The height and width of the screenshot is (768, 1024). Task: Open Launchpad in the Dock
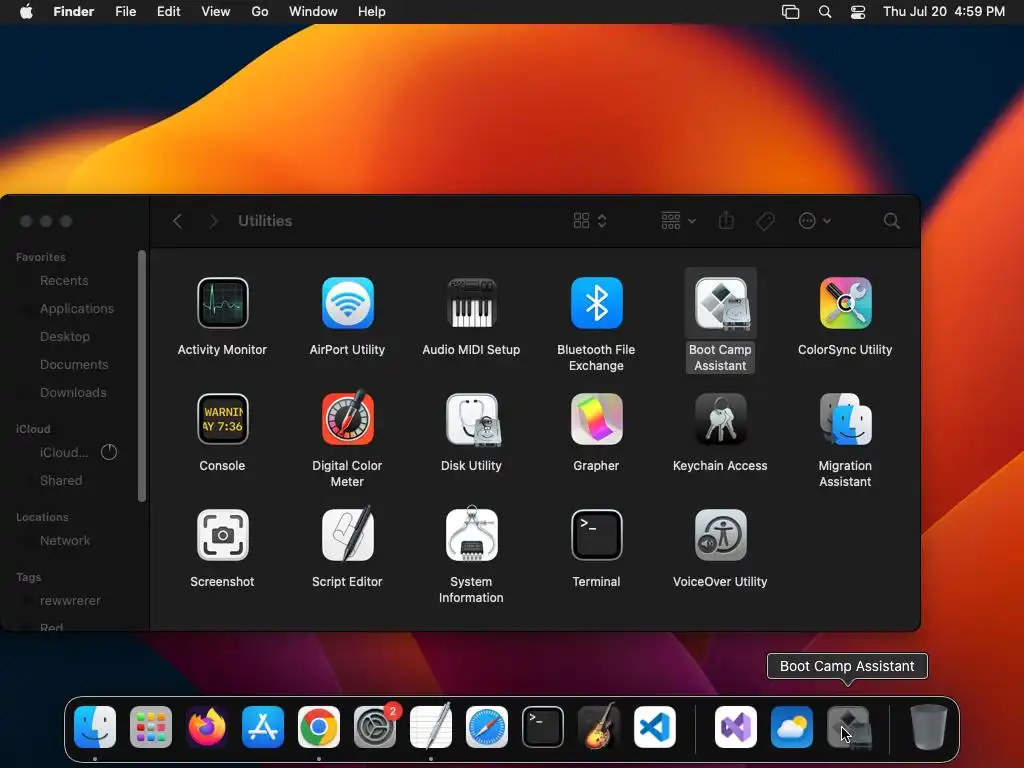[151, 726]
